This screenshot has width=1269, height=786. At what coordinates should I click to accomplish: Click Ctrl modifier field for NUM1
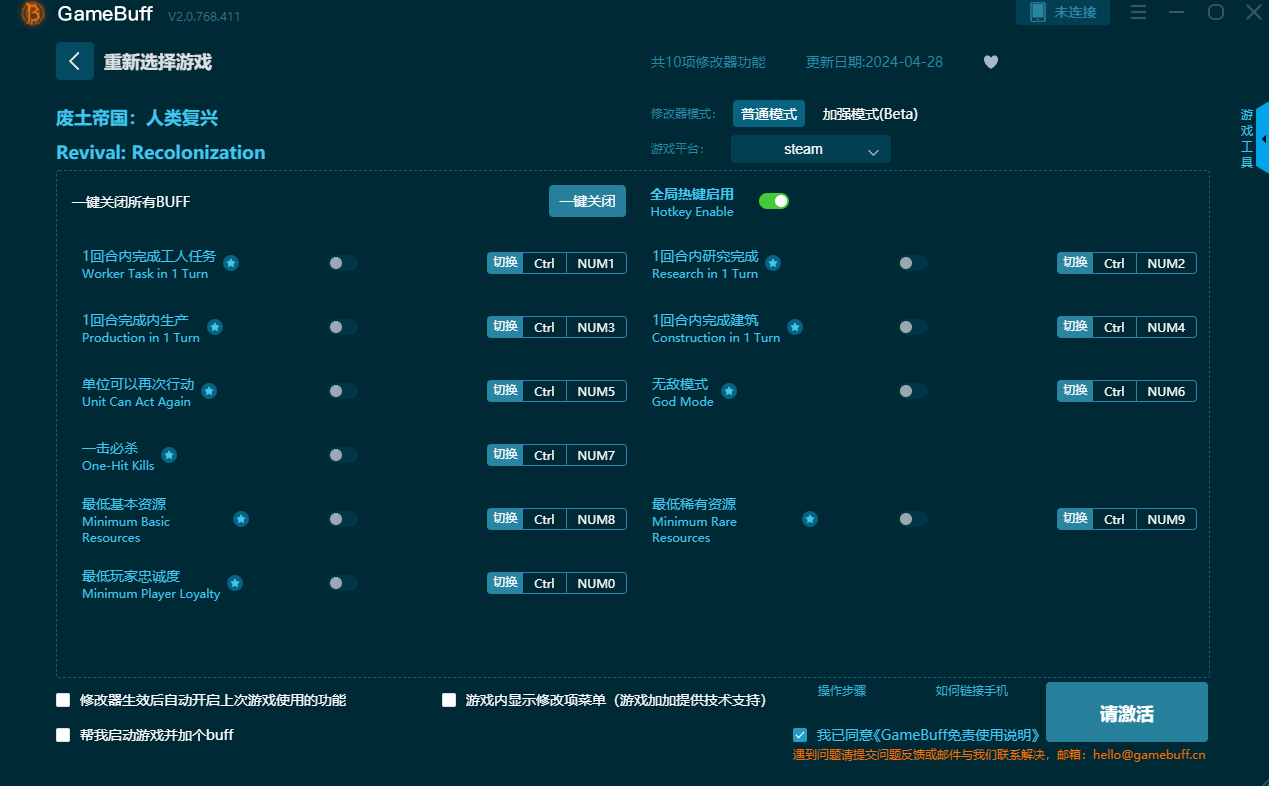(x=544, y=263)
